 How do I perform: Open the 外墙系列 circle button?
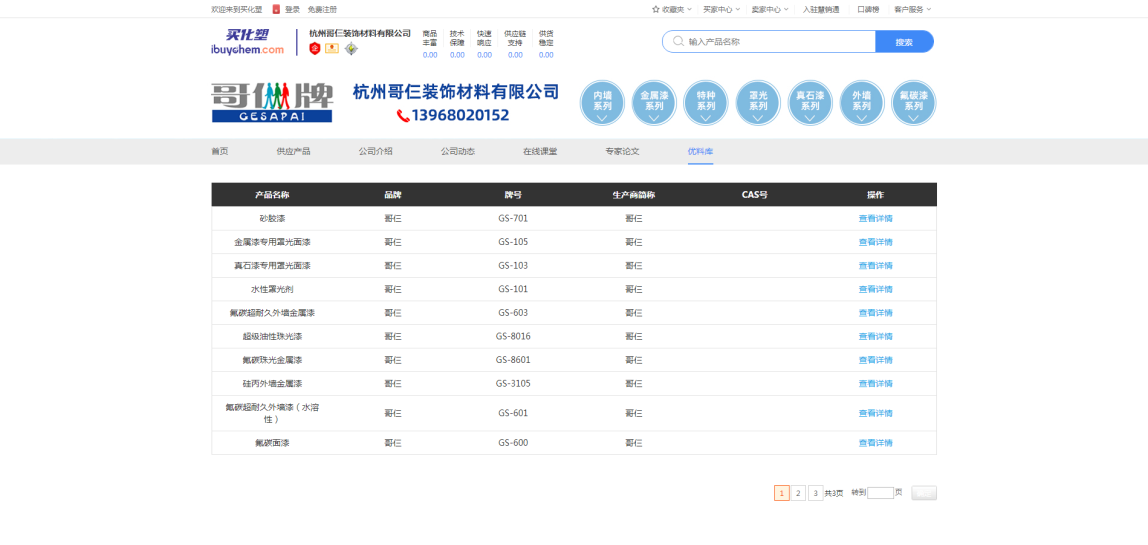pos(862,103)
